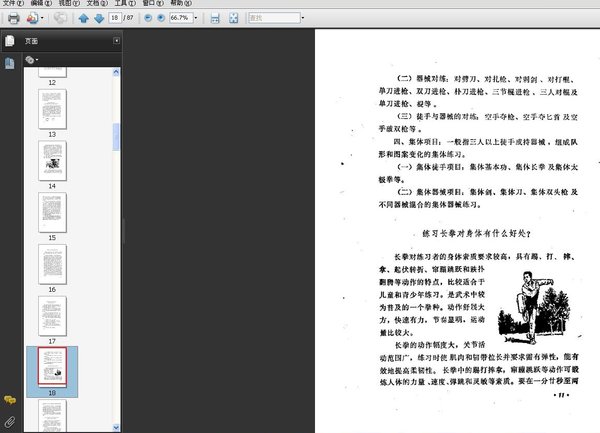
Task: Open the 工具 (Tools) menu
Action: [x=125, y=3]
